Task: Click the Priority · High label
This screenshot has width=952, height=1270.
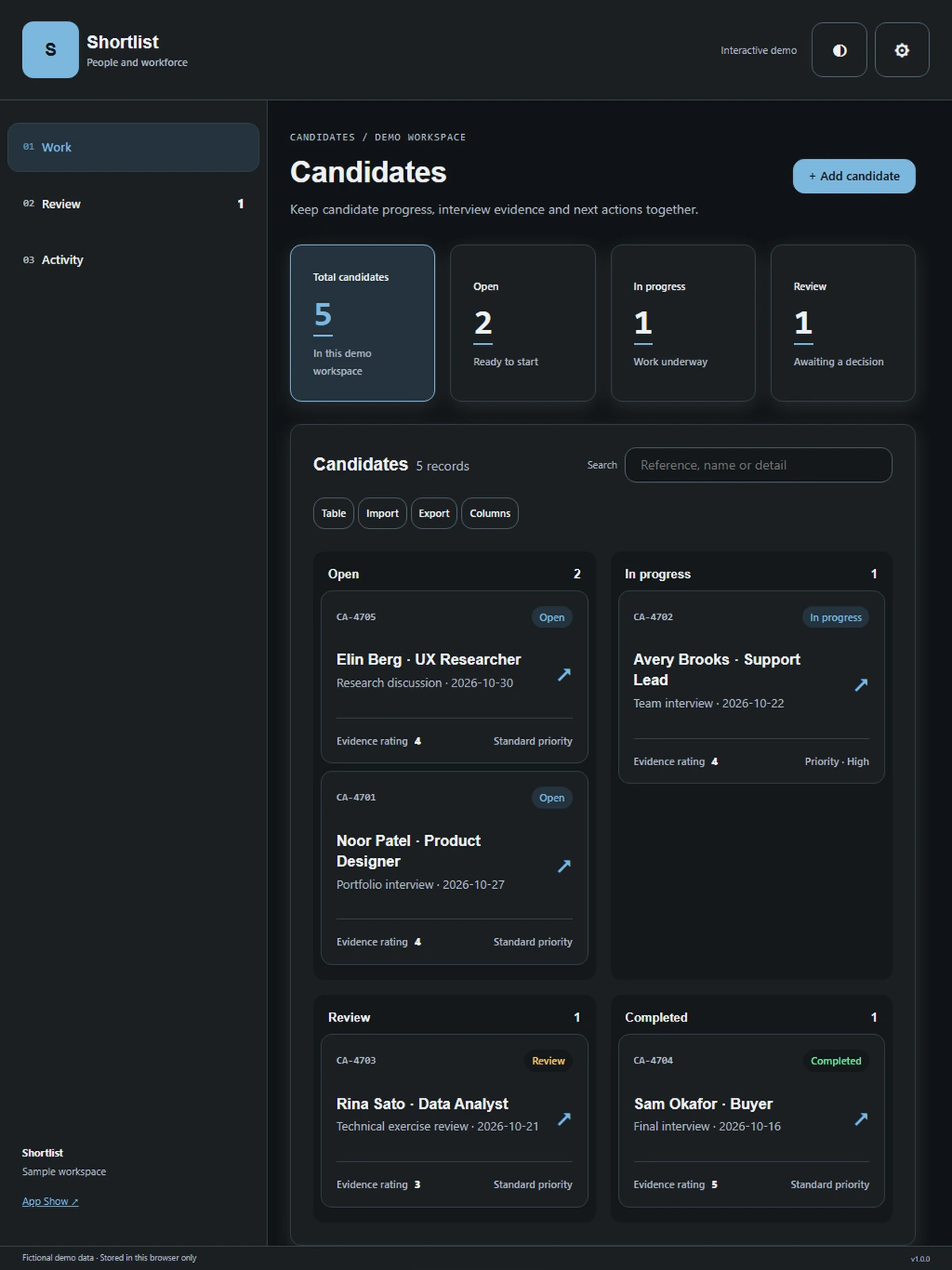Action: [837, 761]
